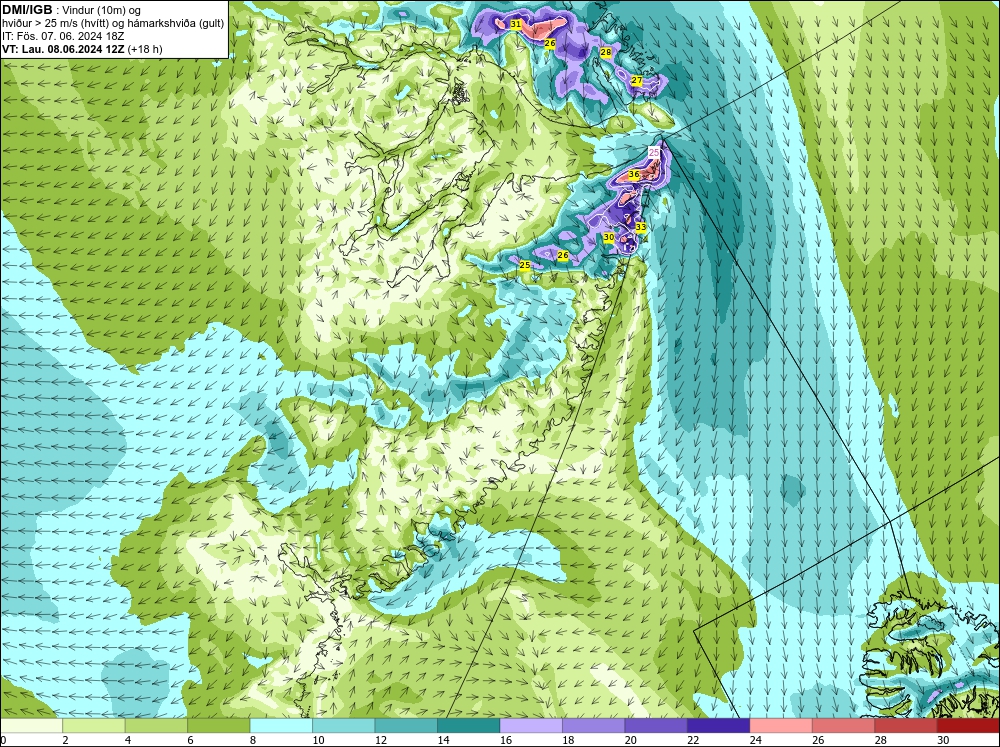The width and height of the screenshot is (1000, 747).
Task: Click the '10' tick on the color scale
Action: [x=318, y=740]
